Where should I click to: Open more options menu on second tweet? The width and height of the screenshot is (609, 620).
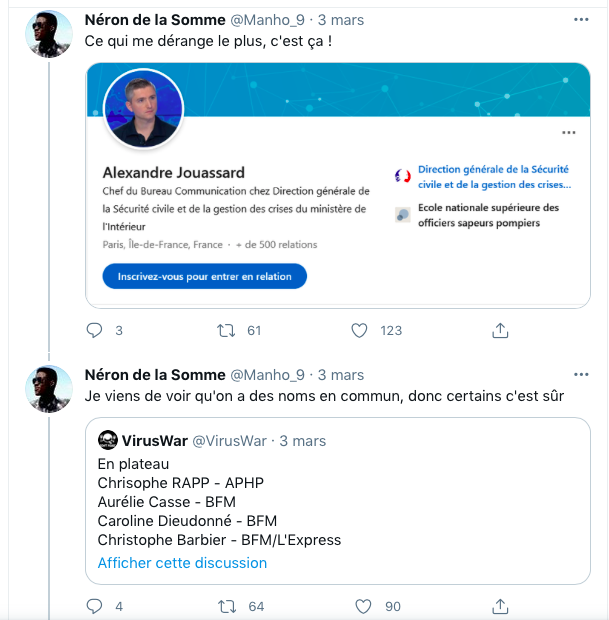tap(581, 374)
